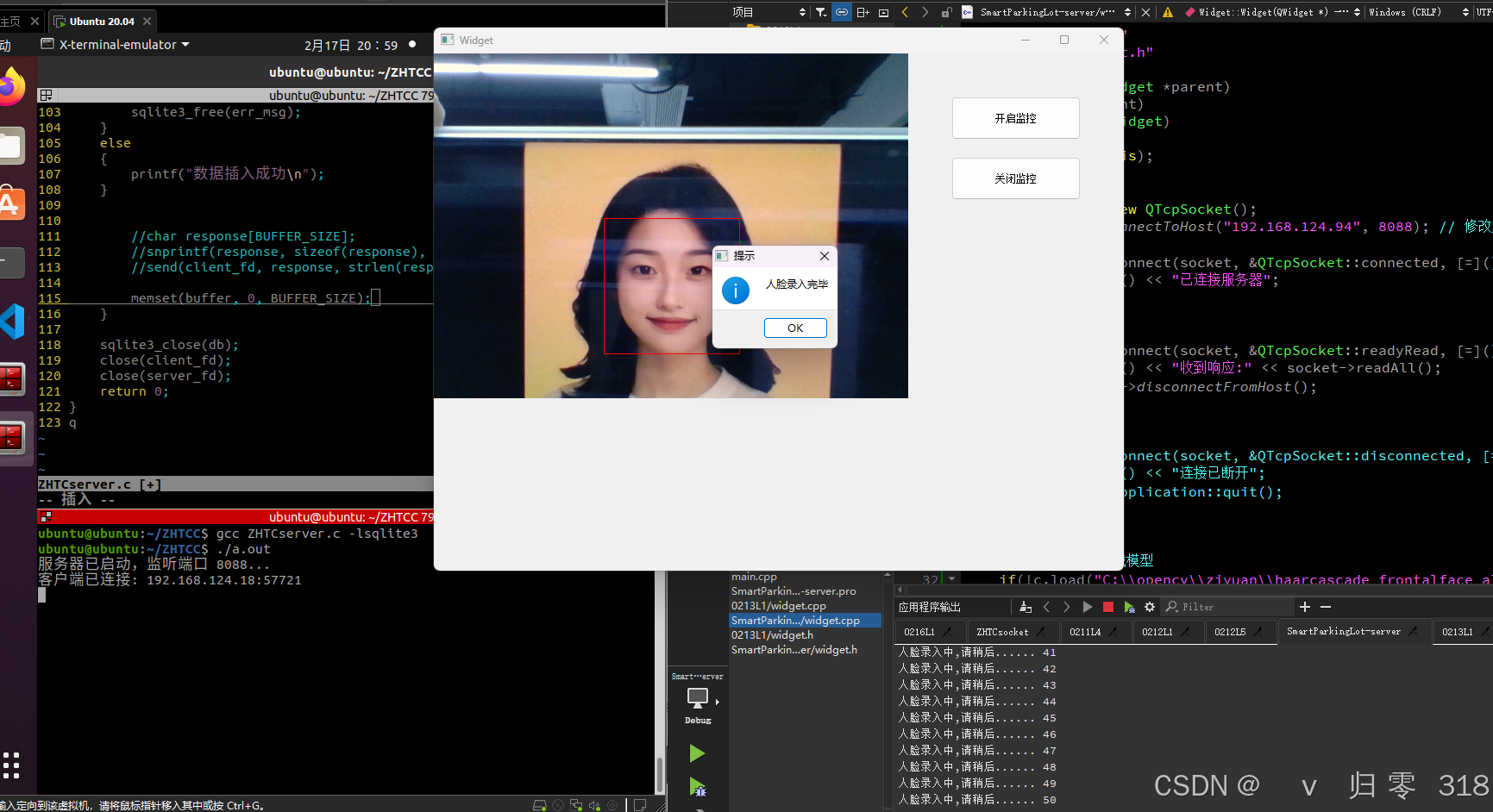Go forward with the right arrow in editor toolbar

coord(925,12)
